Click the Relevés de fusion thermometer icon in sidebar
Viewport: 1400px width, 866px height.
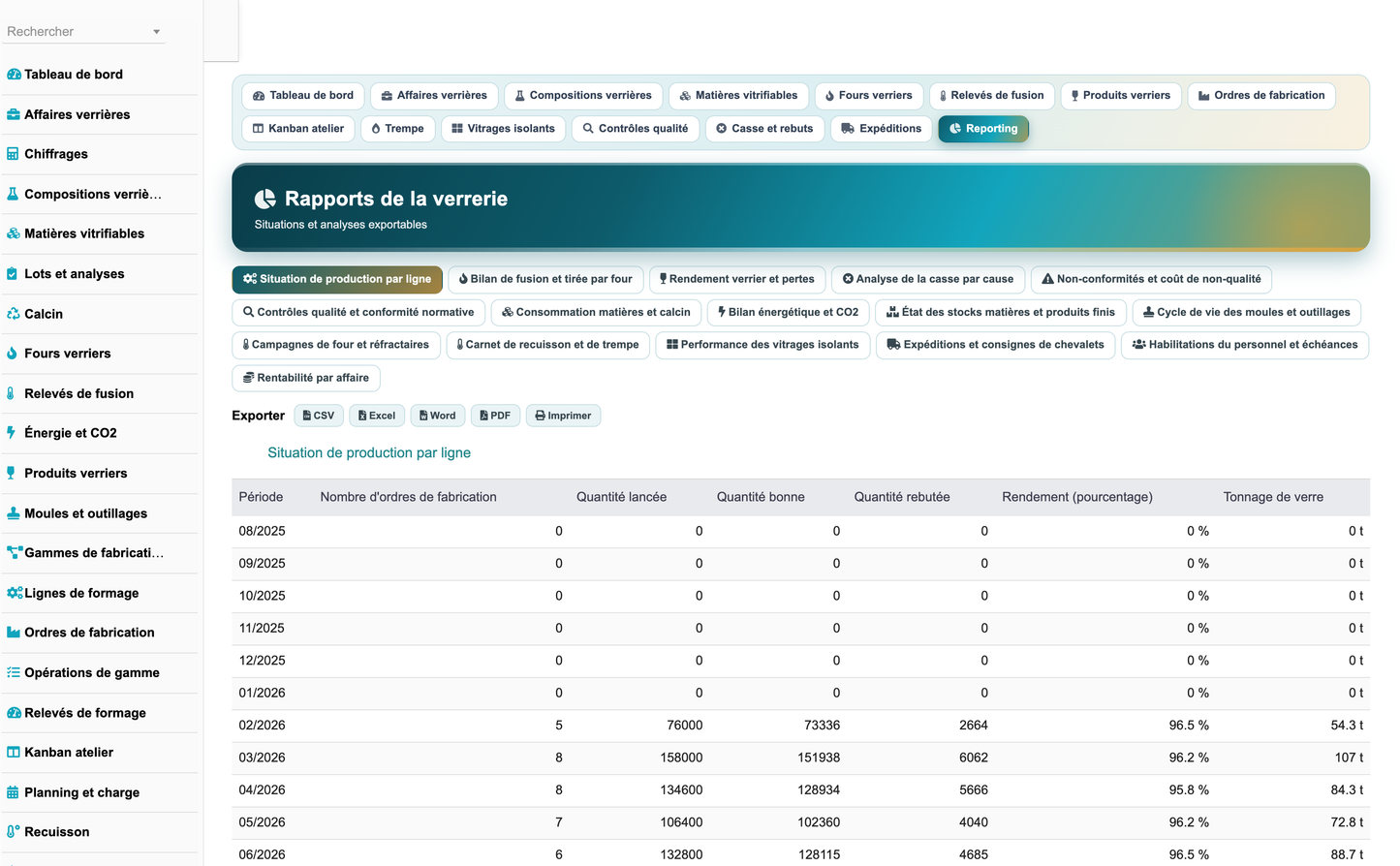pyautogui.click(x=11, y=393)
